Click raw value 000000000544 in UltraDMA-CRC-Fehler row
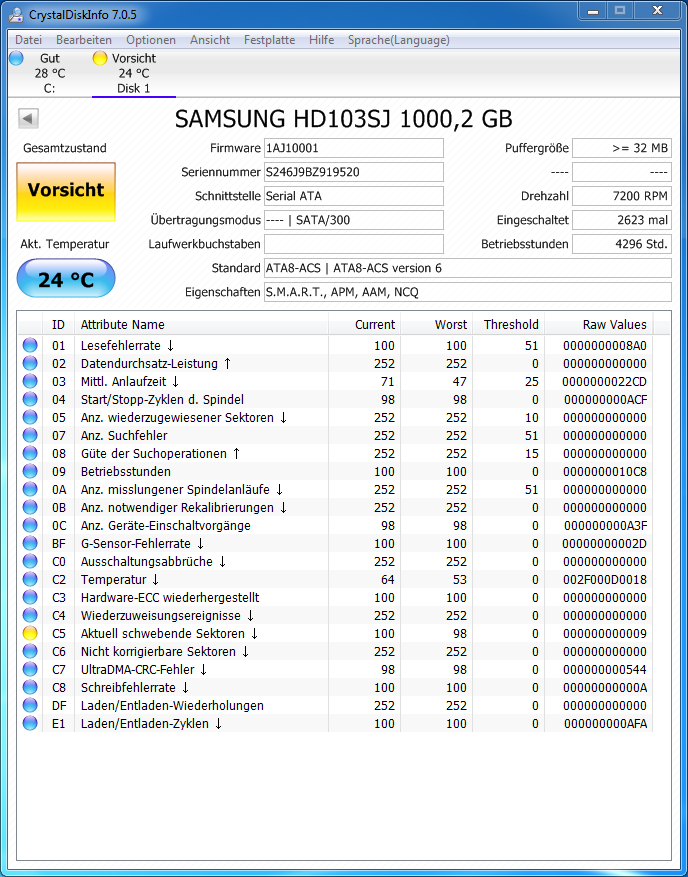688x877 pixels. [605, 669]
